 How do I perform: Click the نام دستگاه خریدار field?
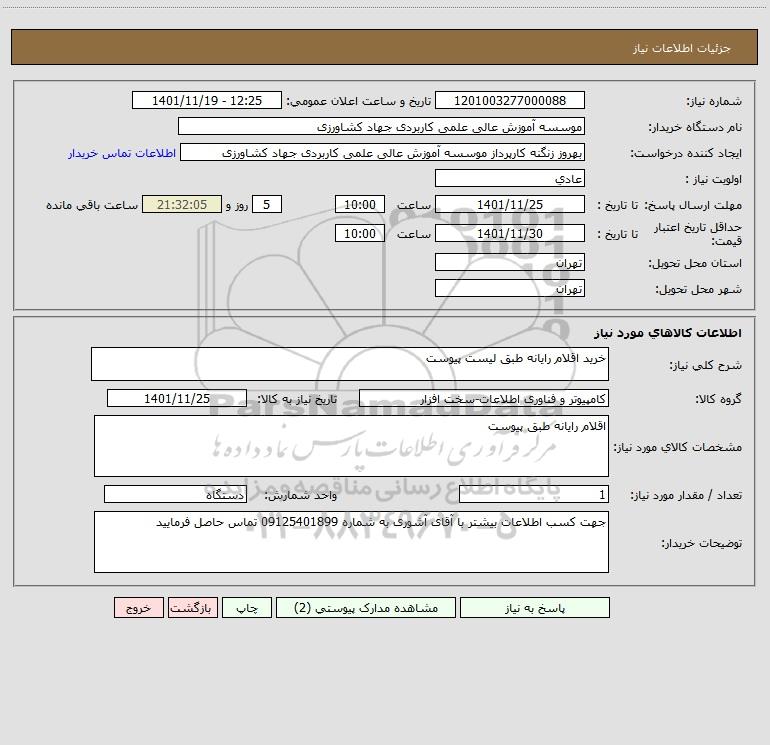point(381,126)
